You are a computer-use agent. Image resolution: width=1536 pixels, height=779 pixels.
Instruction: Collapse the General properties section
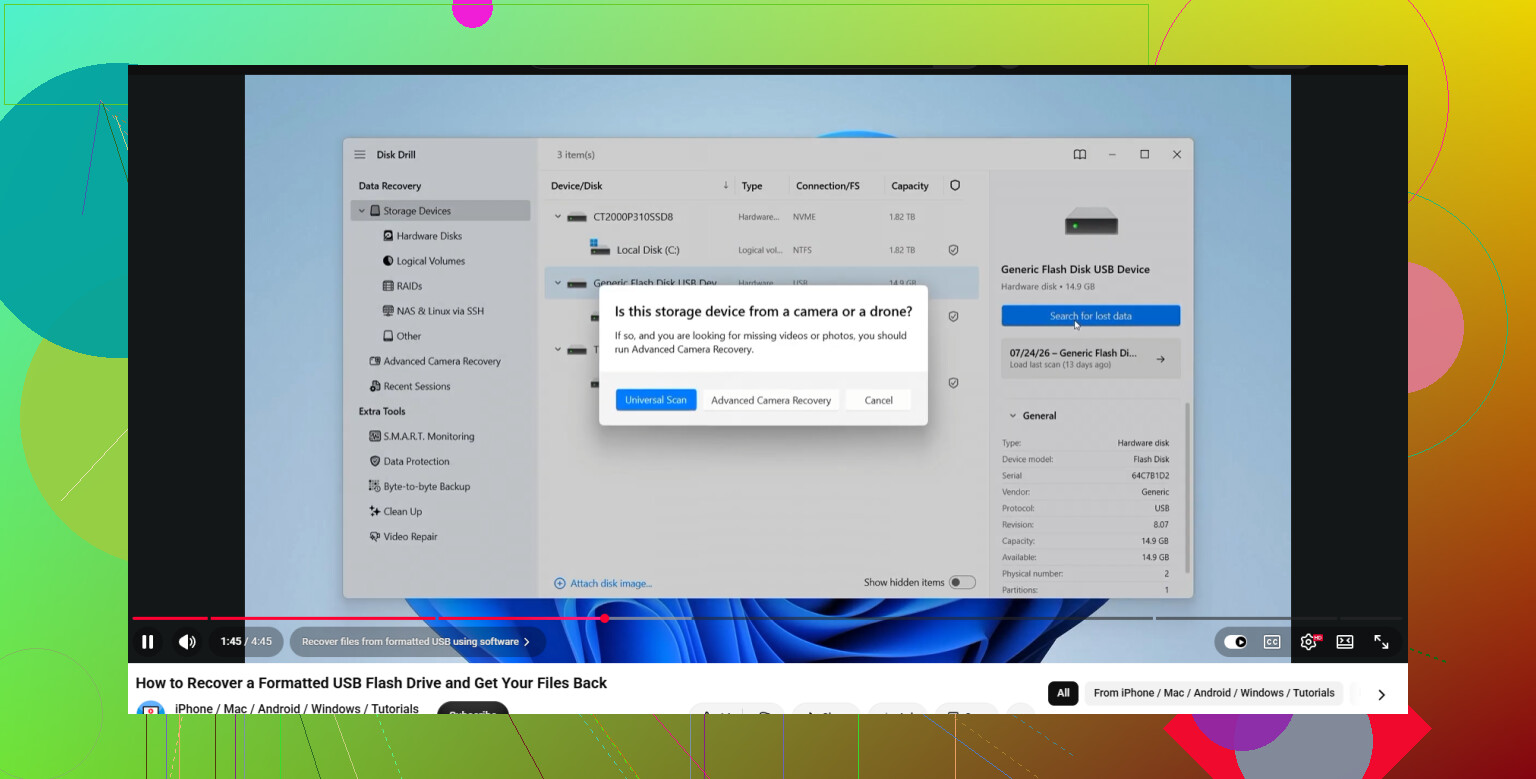click(x=1013, y=416)
